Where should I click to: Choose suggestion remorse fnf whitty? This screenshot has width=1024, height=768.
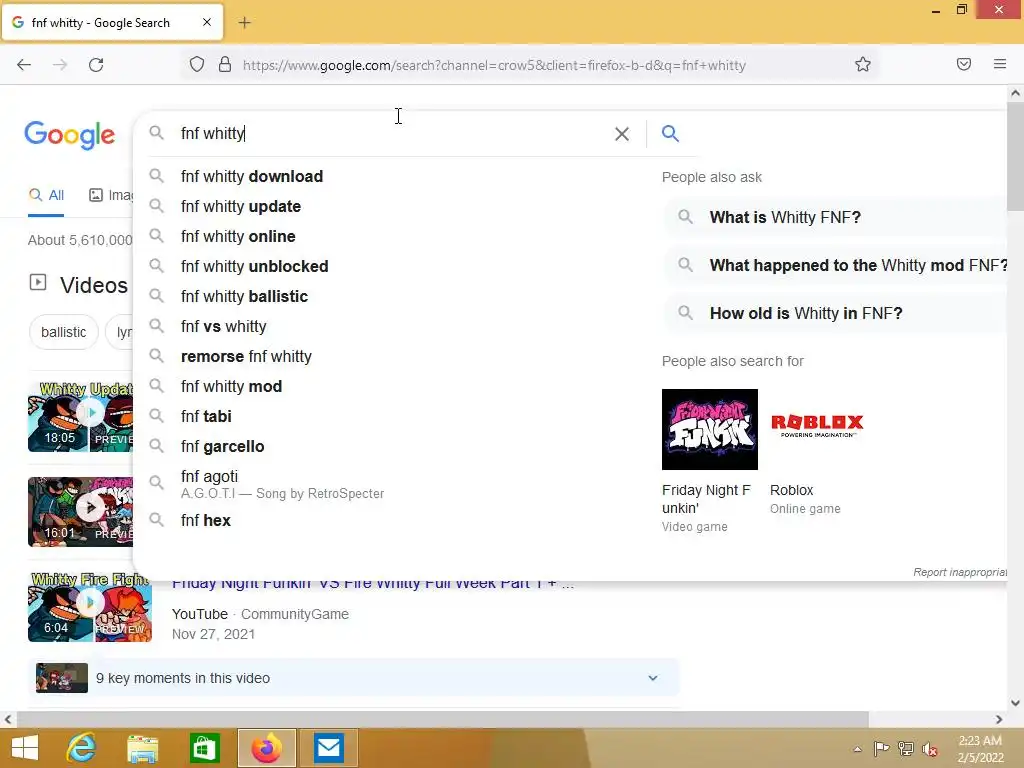pos(246,357)
